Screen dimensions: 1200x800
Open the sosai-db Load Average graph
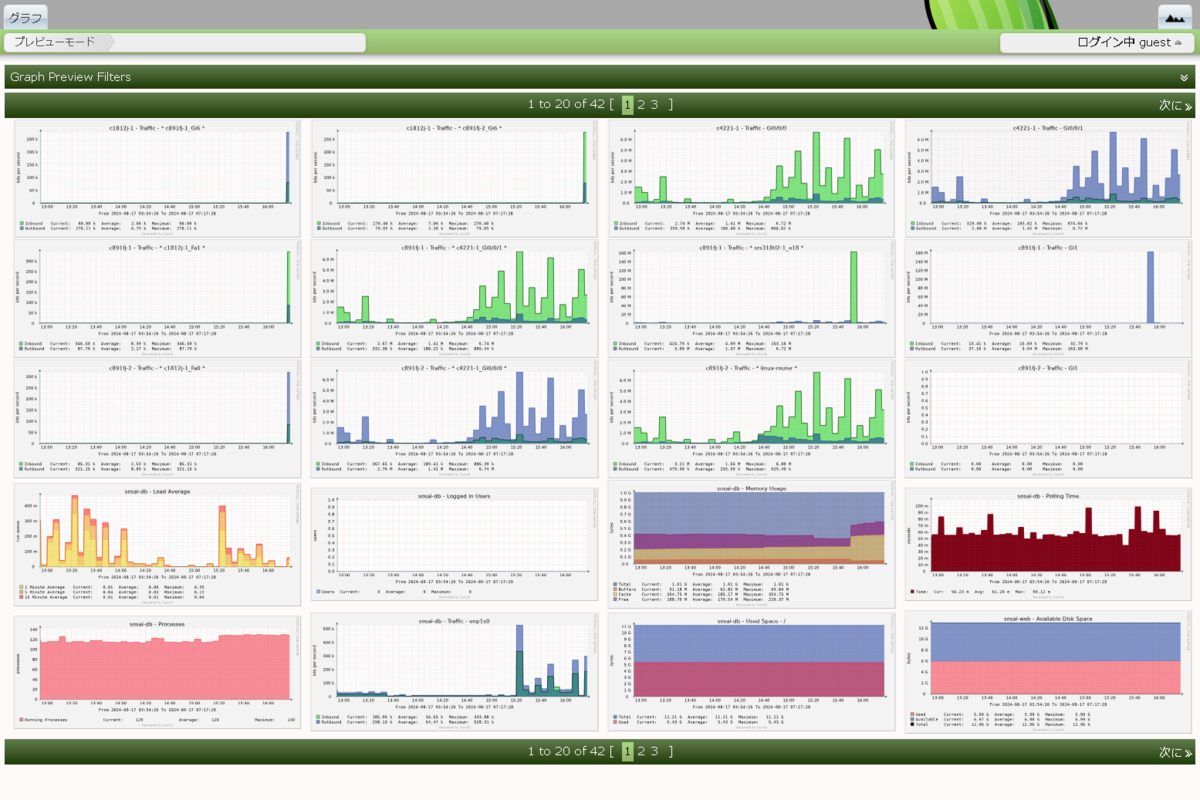[x=158, y=544]
